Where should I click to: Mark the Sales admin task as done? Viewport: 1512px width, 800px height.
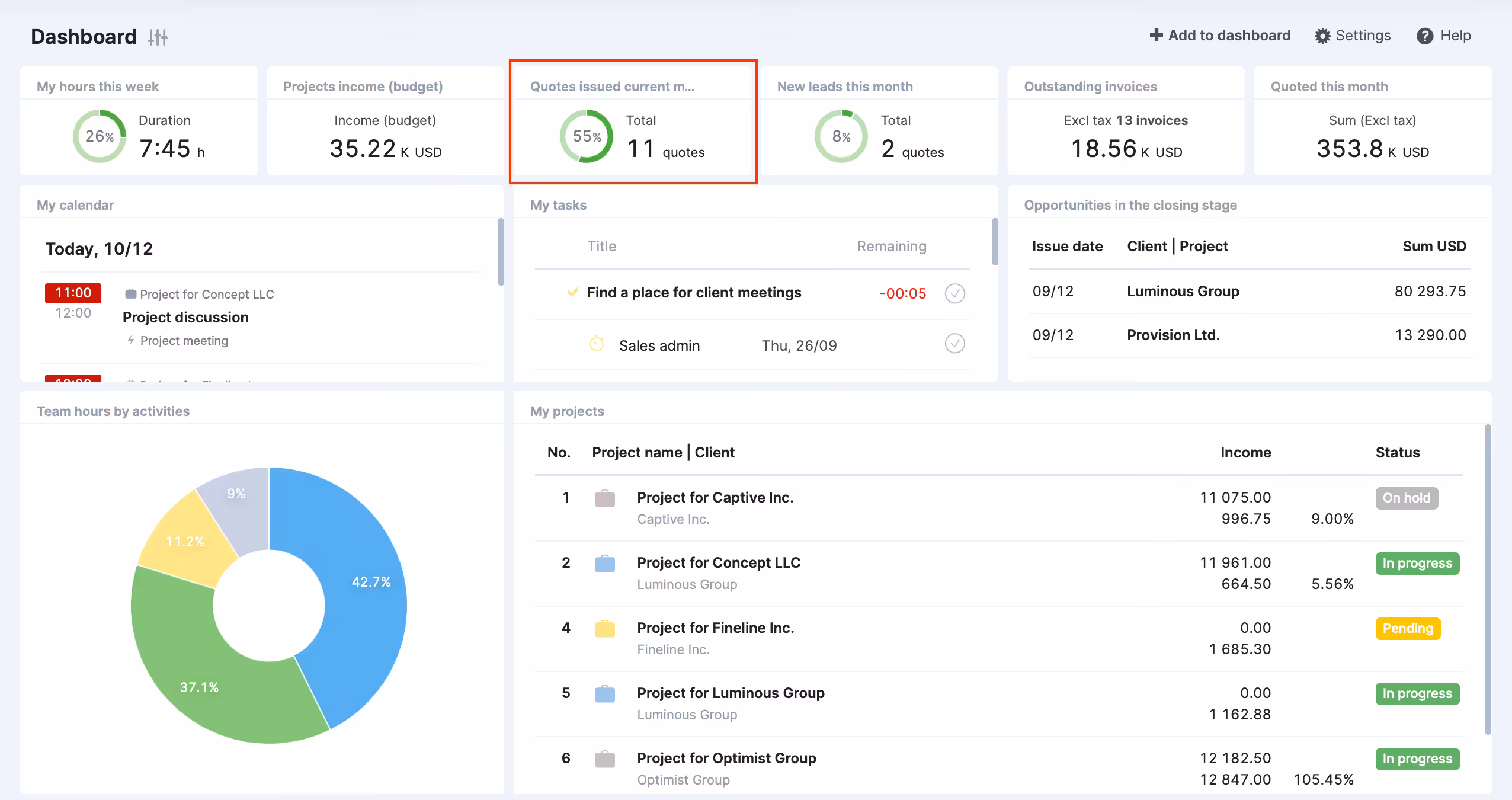(954, 344)
